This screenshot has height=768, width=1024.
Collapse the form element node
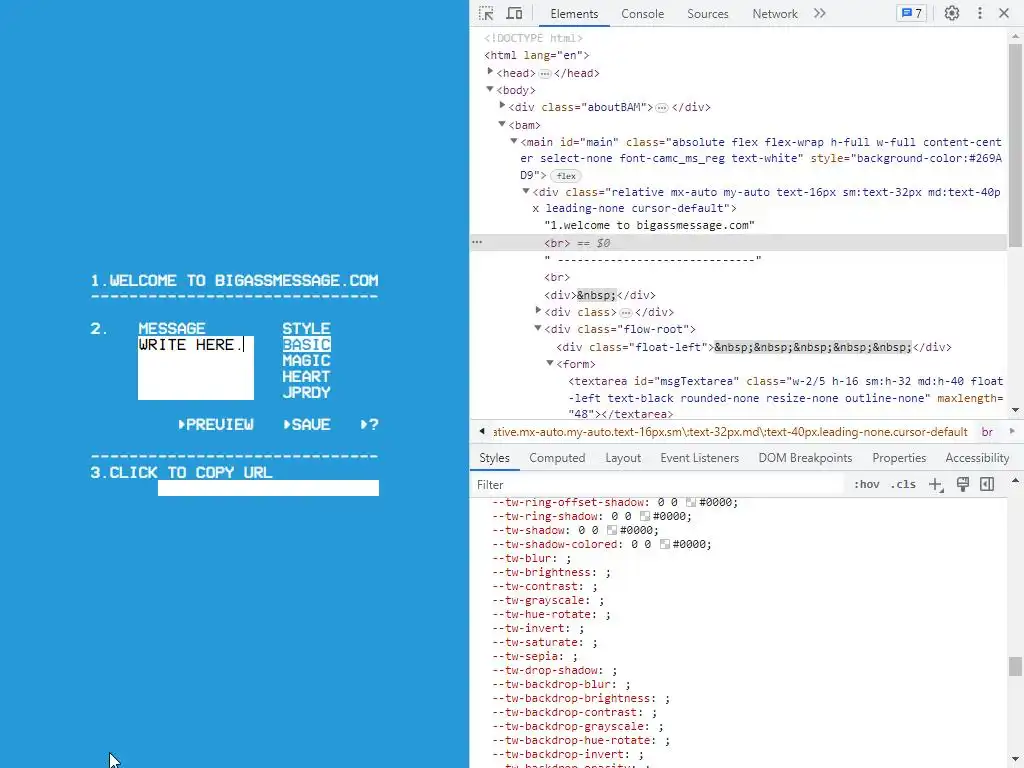point(550,363)
